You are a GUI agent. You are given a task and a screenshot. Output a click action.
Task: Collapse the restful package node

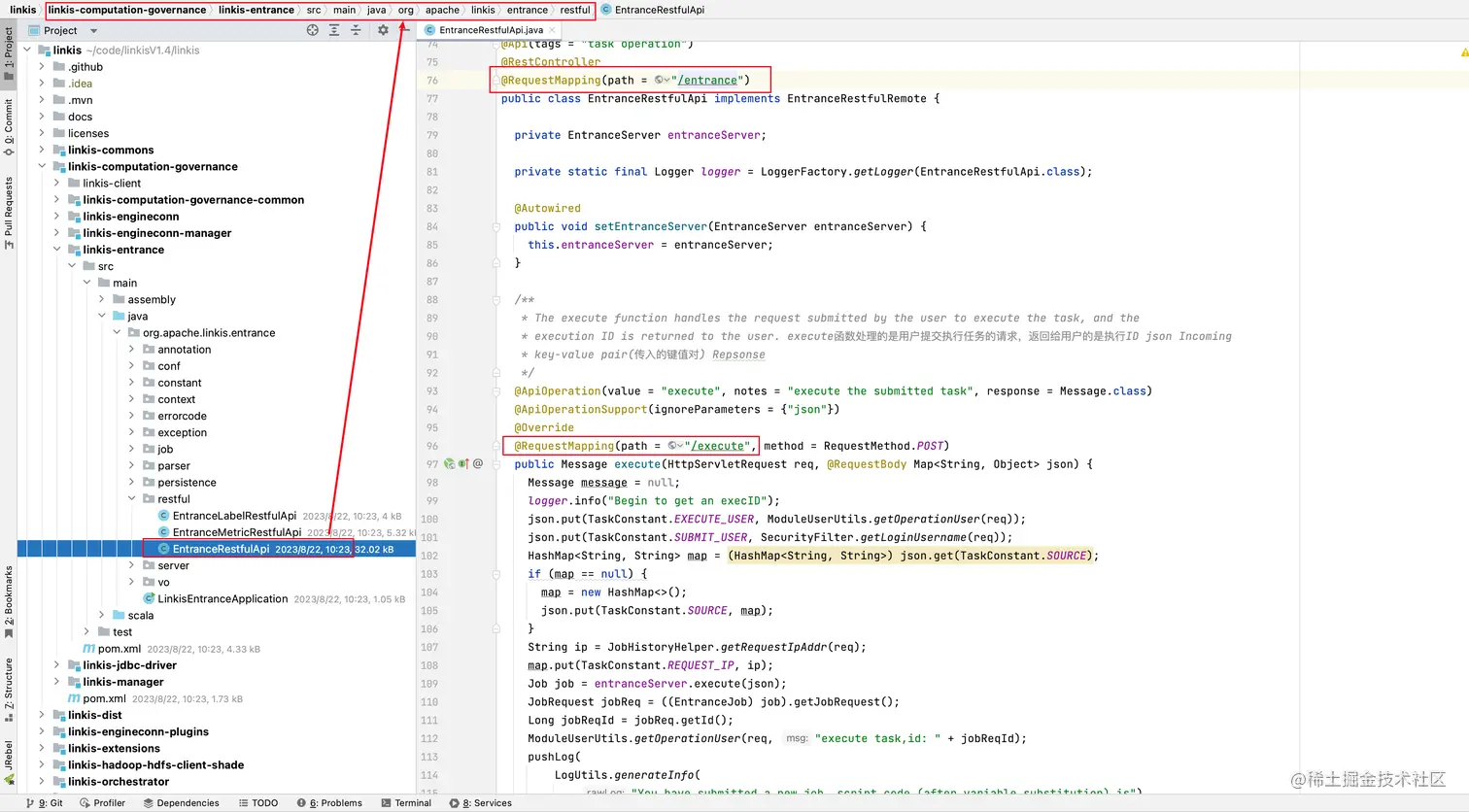[x=131, y=499]
